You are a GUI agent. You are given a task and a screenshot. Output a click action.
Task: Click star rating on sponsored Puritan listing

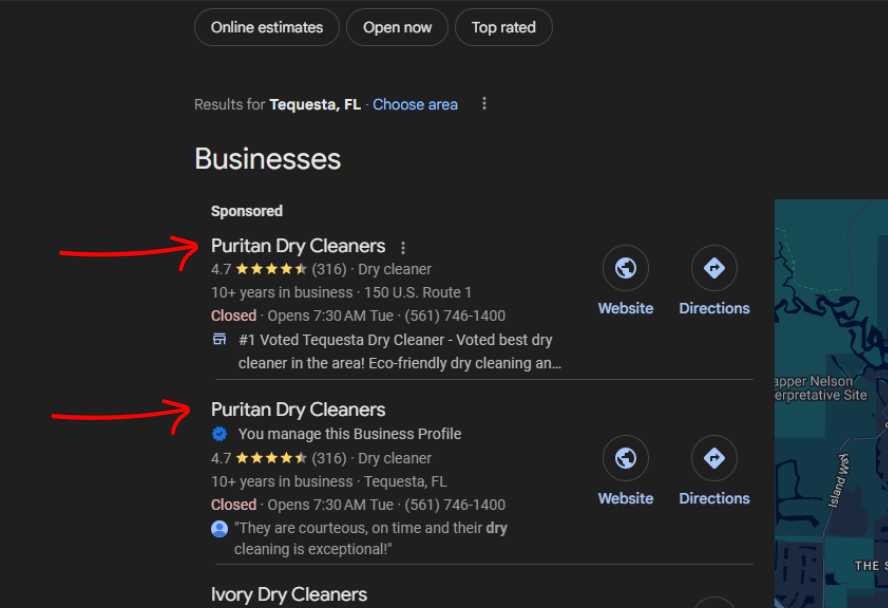271,269
